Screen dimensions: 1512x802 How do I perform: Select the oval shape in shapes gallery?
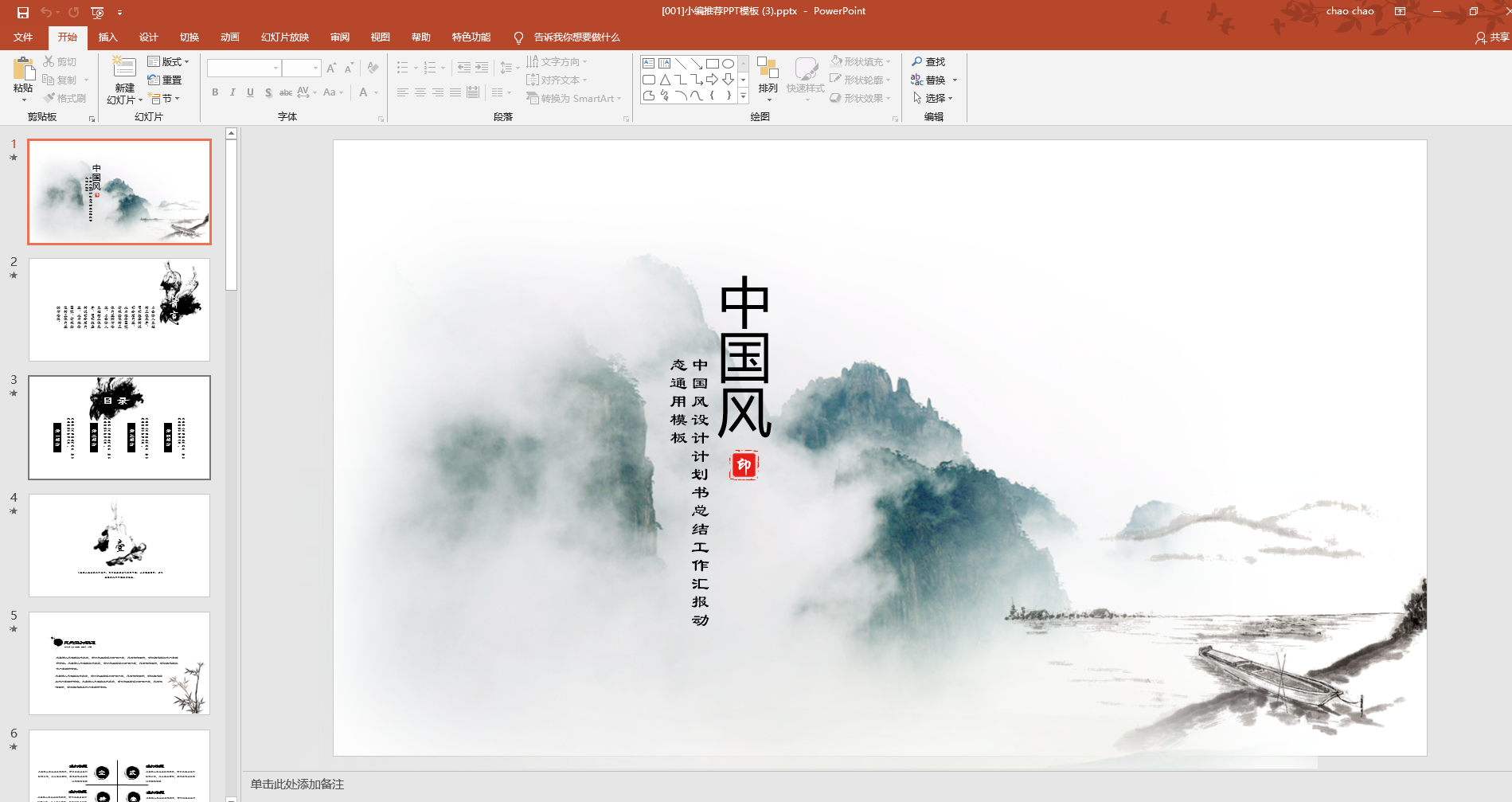(x=728, y=64)
